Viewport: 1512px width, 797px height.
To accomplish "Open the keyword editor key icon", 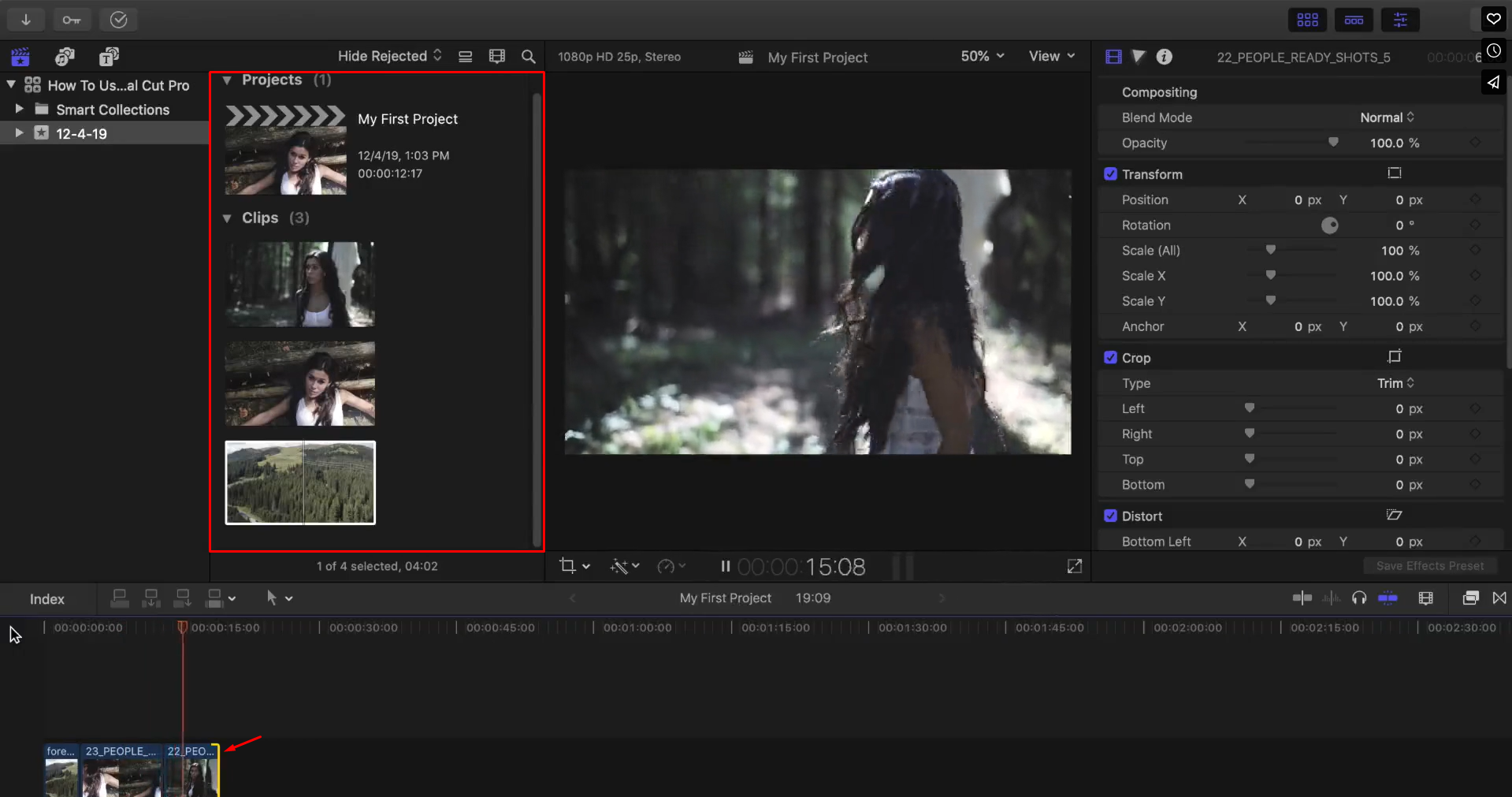I will pyautogui.click(x=72, y=20).
